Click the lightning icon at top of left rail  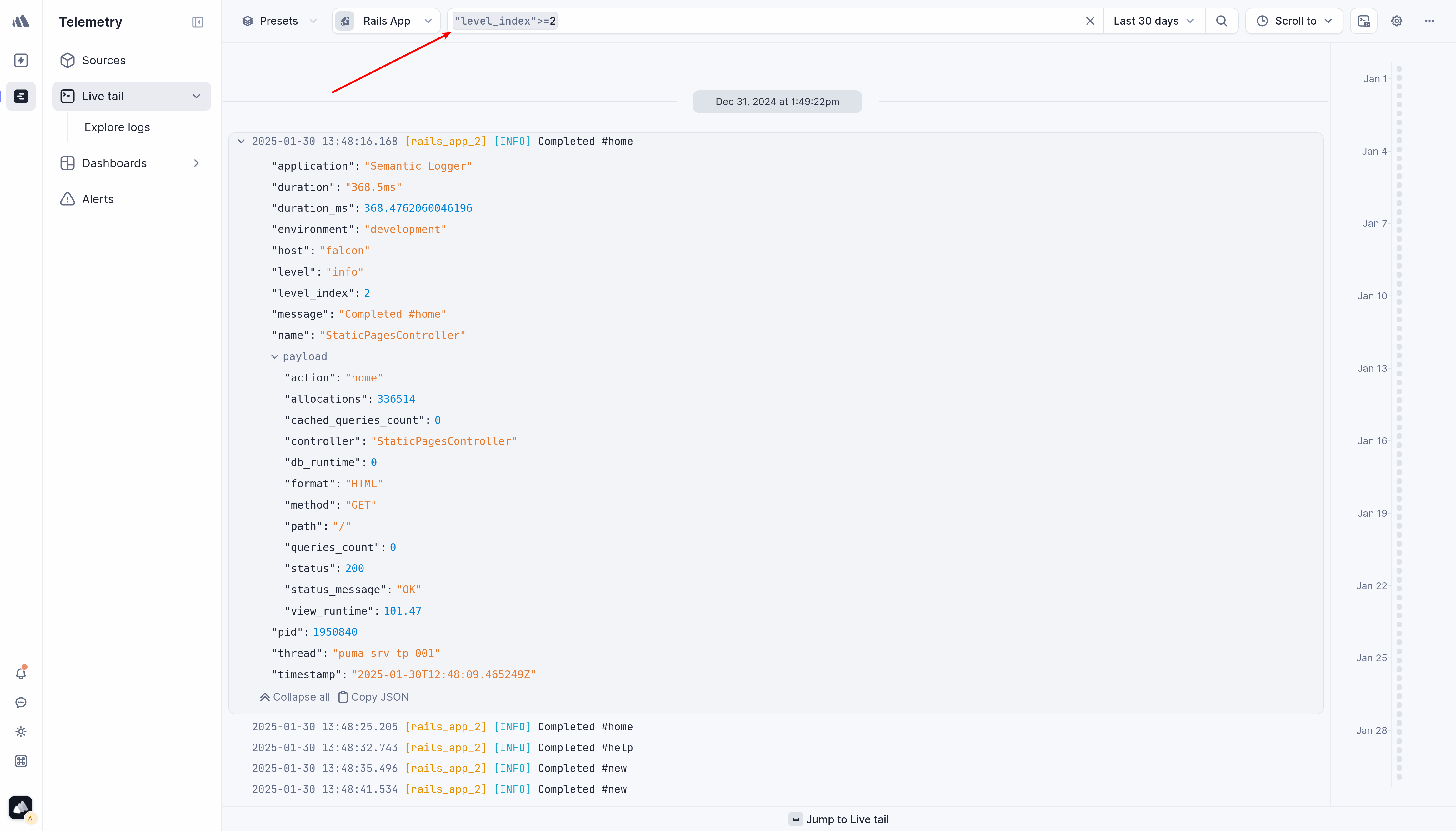coord(21,60)
